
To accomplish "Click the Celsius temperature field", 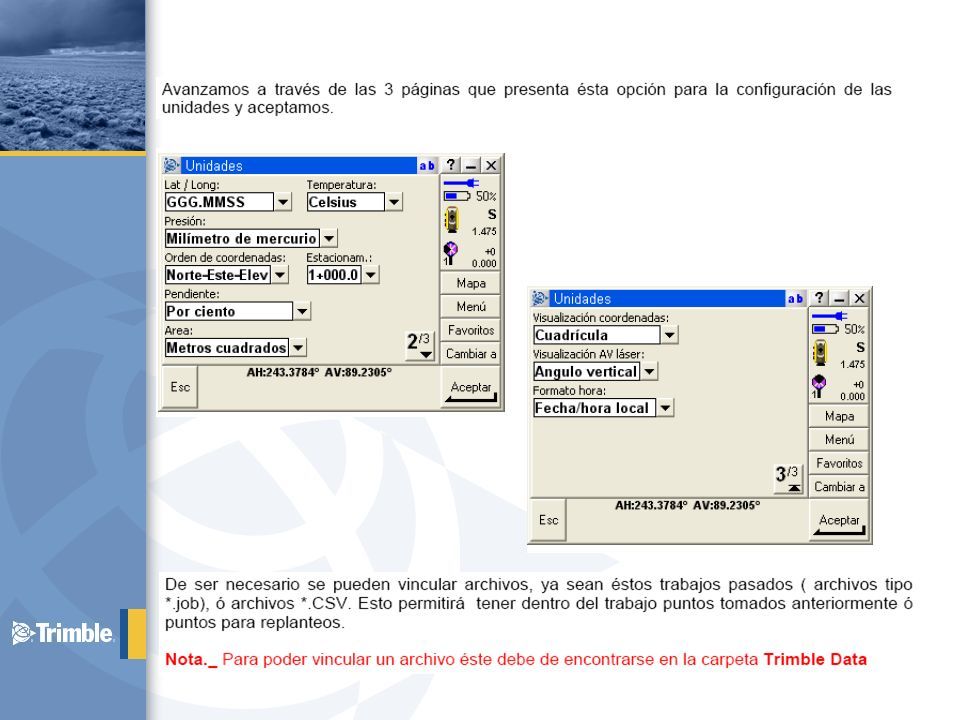I will pyautogui.click(x=346, y=202).
